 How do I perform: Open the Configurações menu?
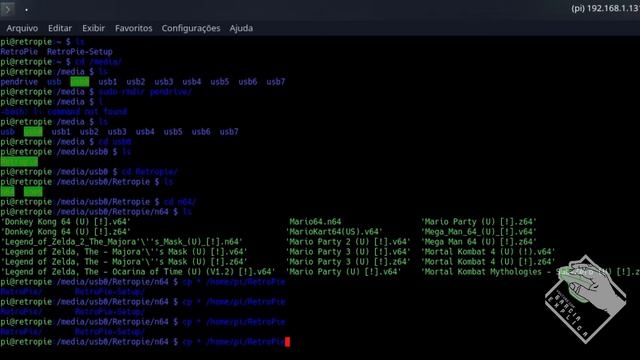191,28
